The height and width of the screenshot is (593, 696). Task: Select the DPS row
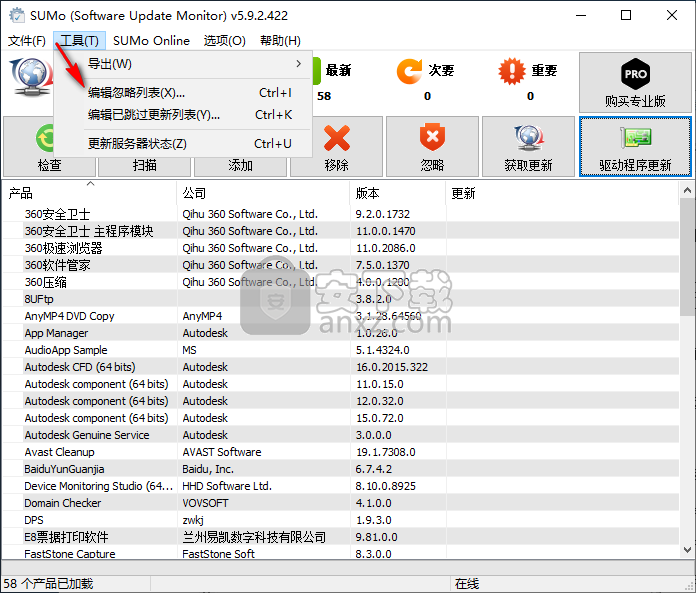click(x=341, y=520)
